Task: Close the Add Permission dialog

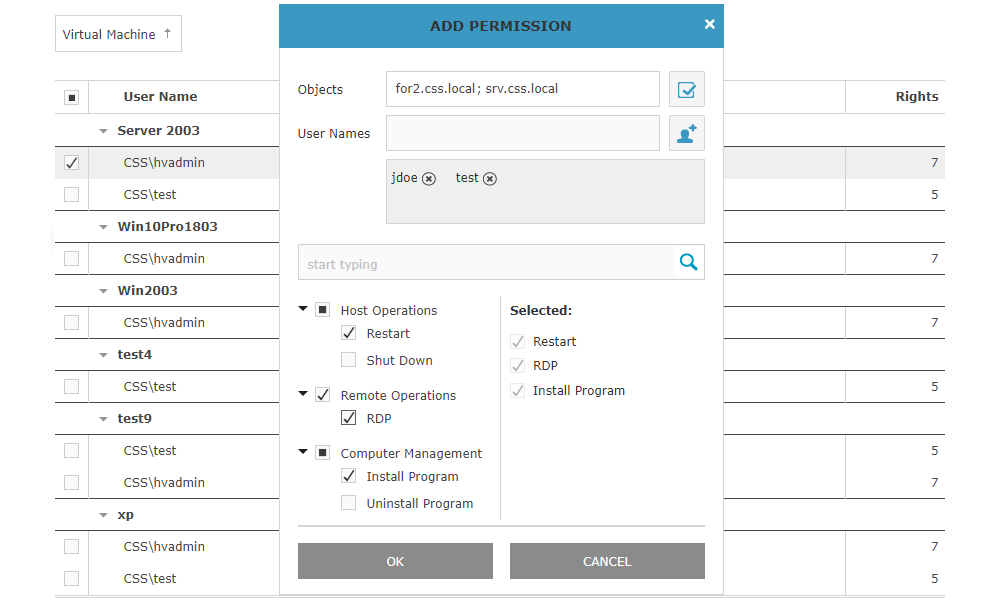Action: point(710,25)
